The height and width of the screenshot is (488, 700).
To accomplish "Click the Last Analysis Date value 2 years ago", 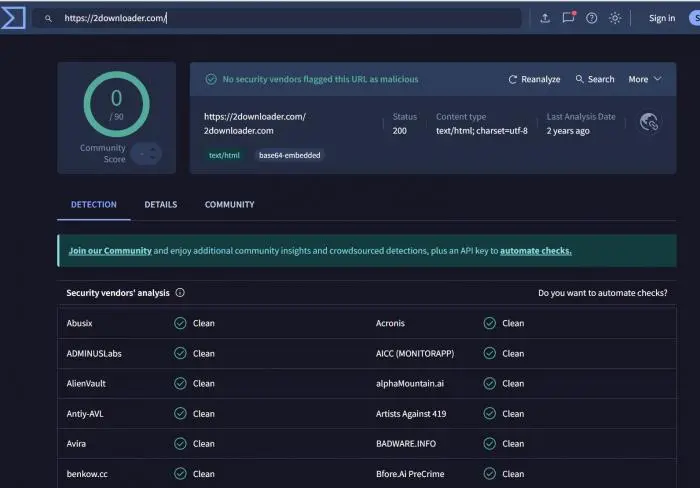I will (568, 131).
